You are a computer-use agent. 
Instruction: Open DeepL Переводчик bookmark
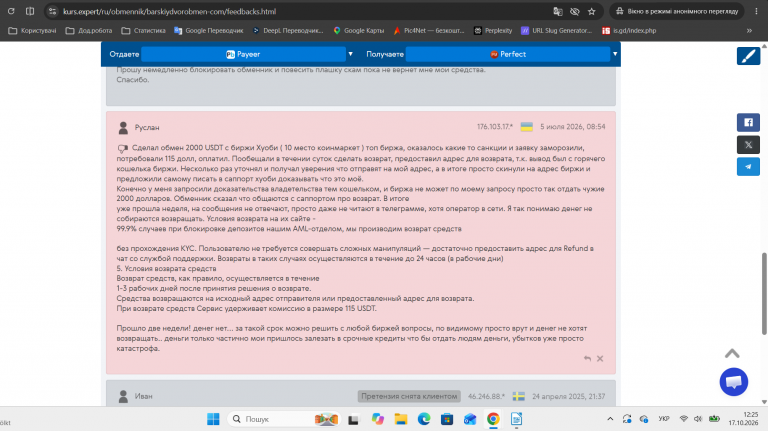(288, 30)
